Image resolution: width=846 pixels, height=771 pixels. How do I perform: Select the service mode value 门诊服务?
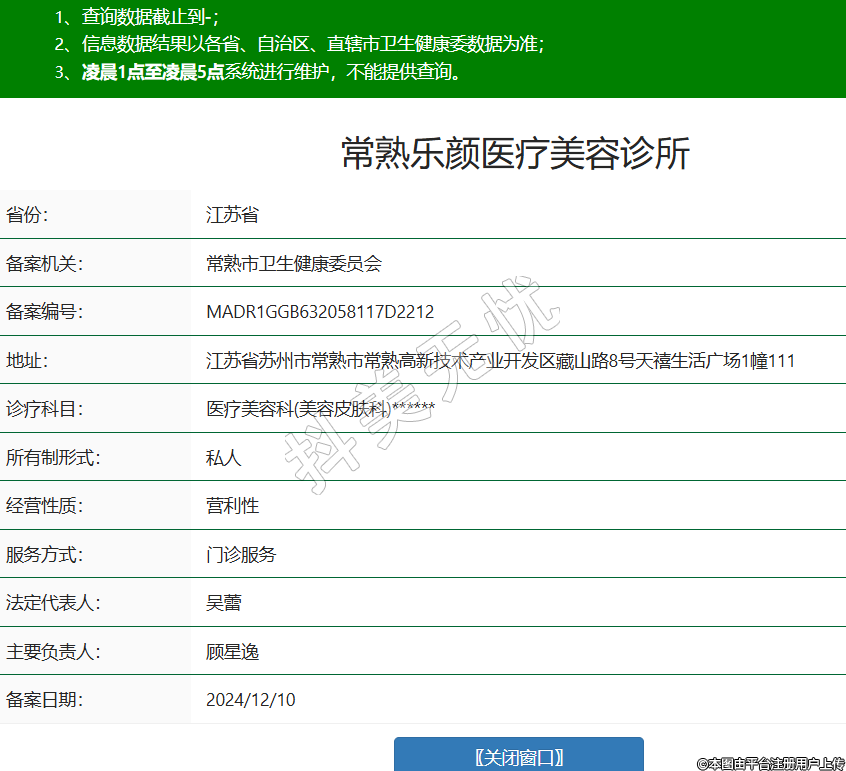[241, 555]
